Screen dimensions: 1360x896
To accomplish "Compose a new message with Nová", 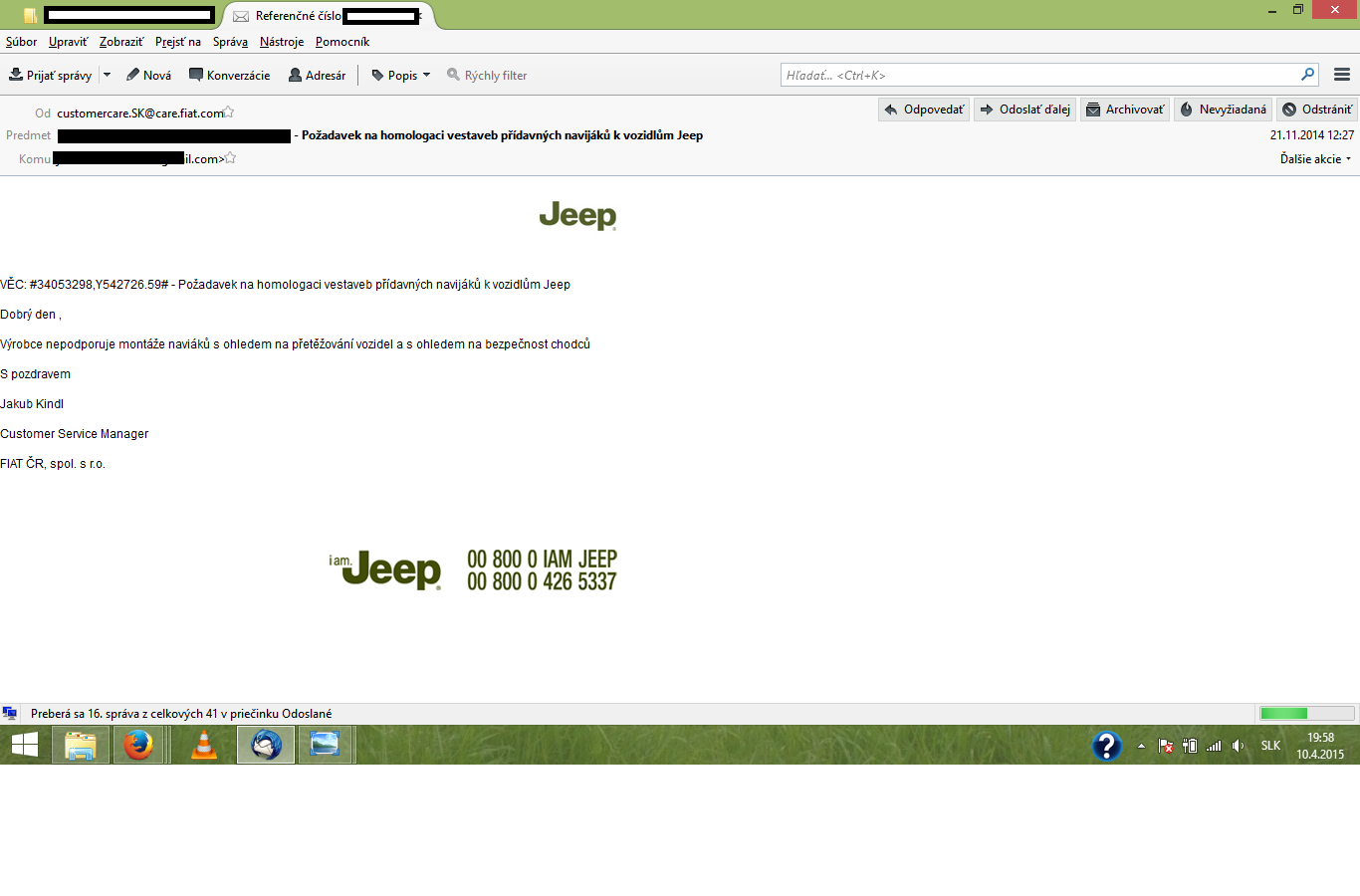I will click(148, 75).
